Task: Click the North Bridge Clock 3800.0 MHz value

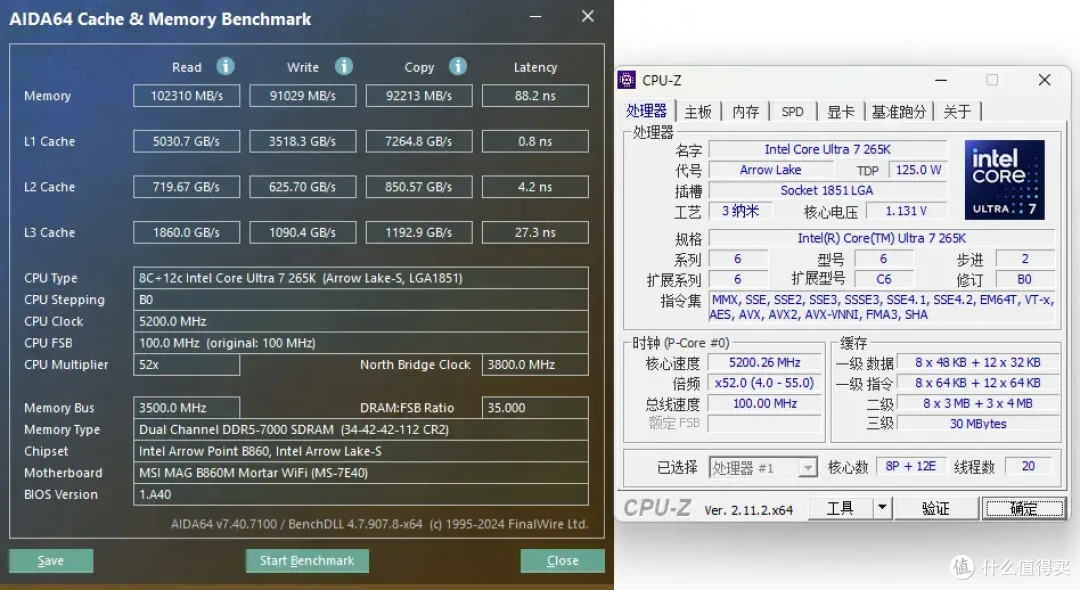Action: [x=535, y=365]
